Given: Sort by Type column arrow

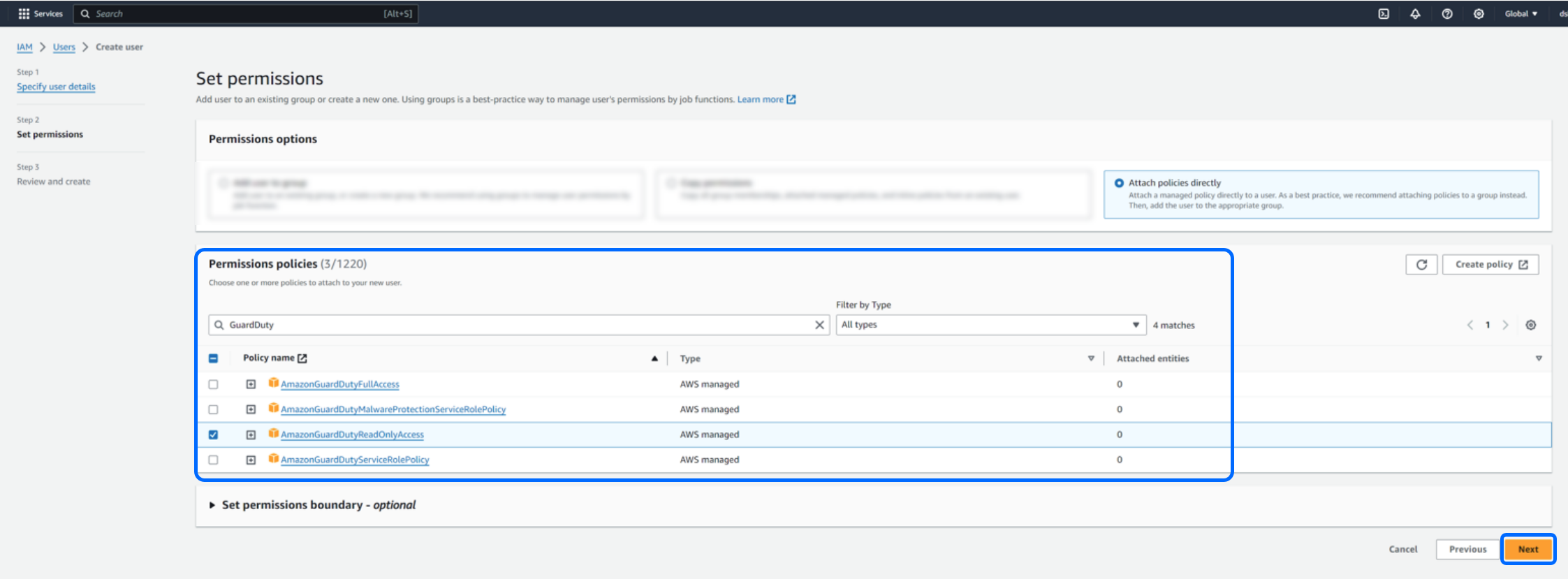Looking at the screenshot, I should click(x=1091, y=358).
